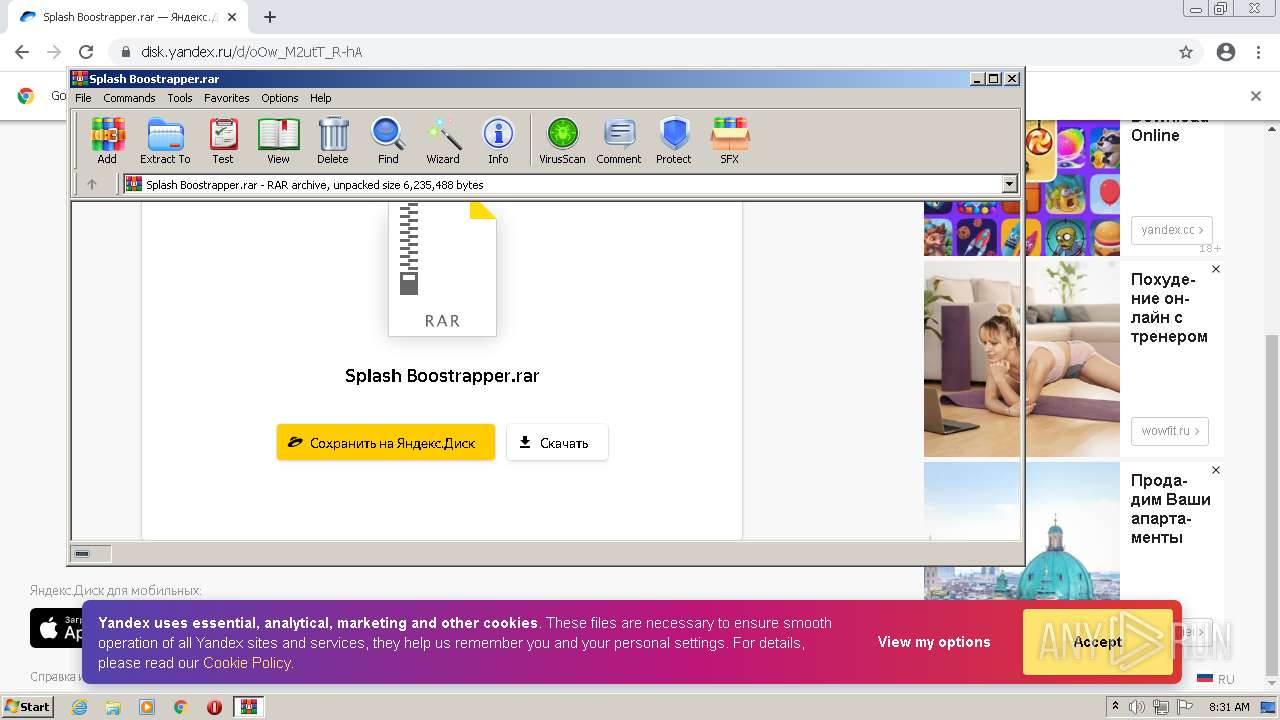Click the WinRAR taskbar button
Viewport: 1280px width, 720px height.
[x=249, y=707]
